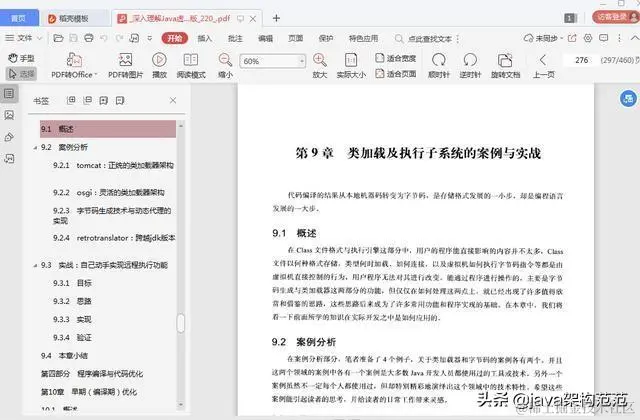The width and height of the screenshot is (640, 420).
Task: Open settings gear icon
Action: coord(588,38)
